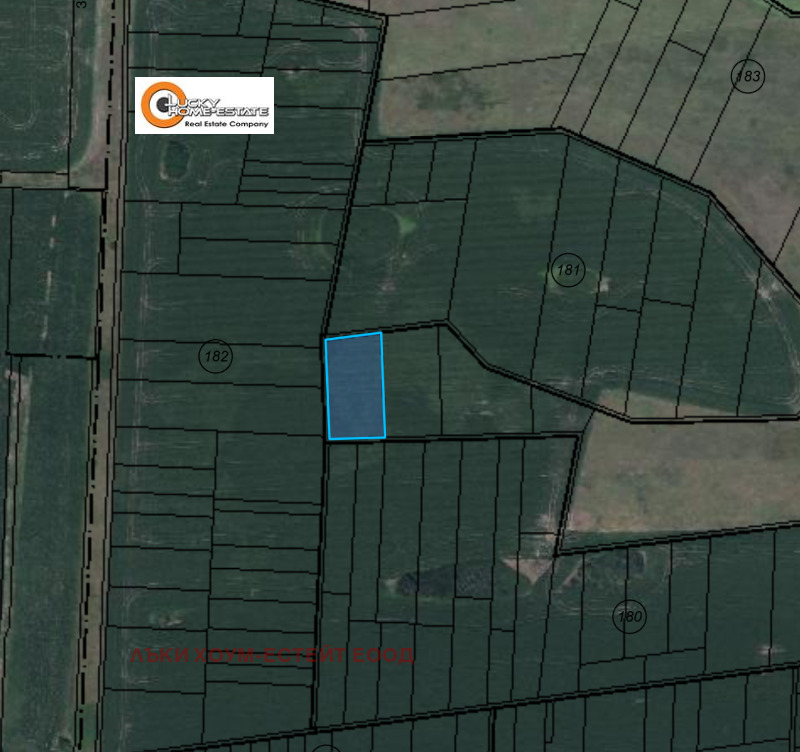This screenshot has width=800, height=752.
Task: Select the circled area label 180
Action: pos(629,615)
